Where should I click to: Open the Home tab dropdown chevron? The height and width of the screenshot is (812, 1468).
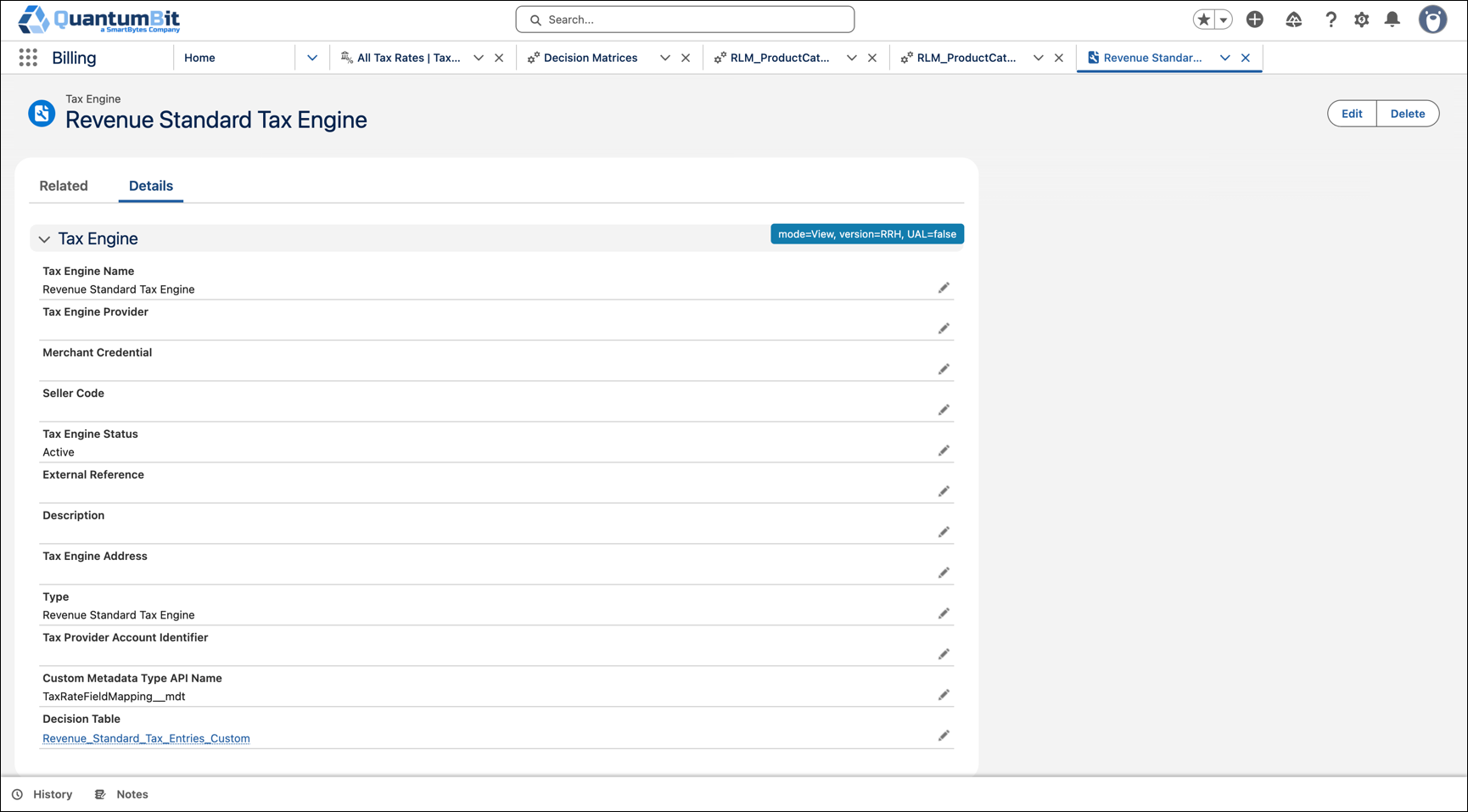click(x=312, y=58)
